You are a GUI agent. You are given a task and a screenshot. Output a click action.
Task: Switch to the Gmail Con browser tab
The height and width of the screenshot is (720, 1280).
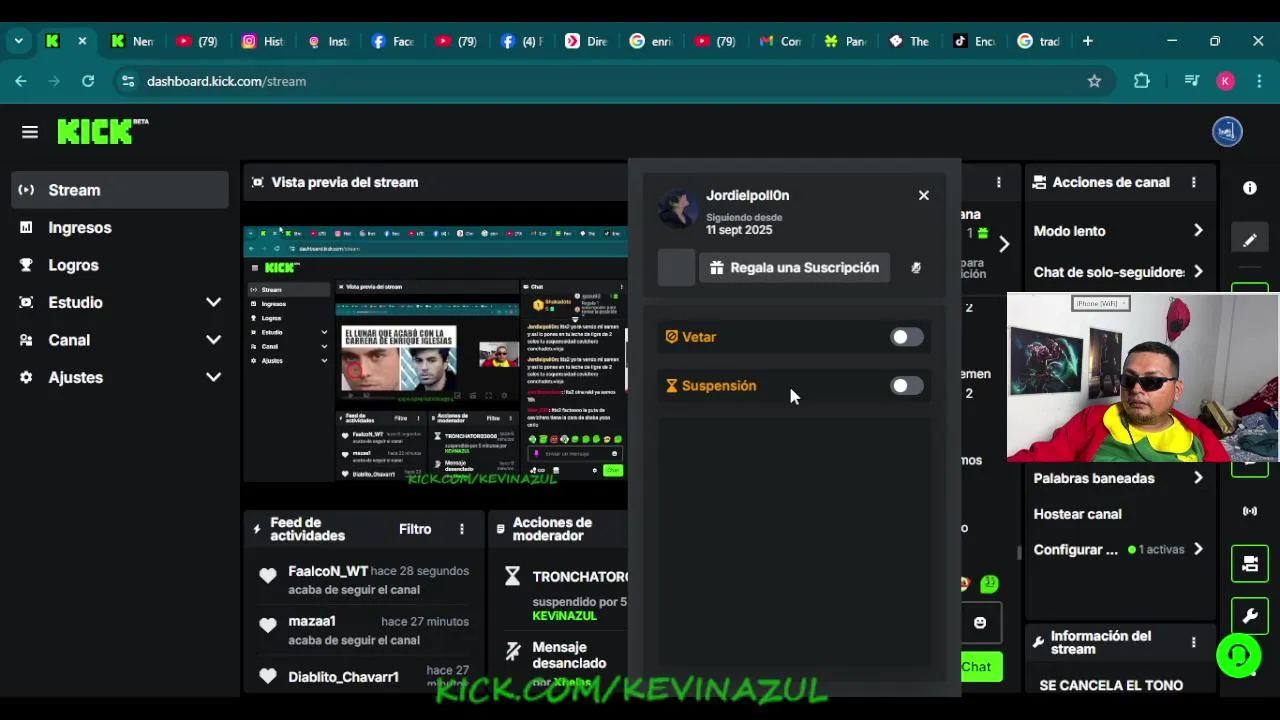pyautogui.click(x=780, y=41)
